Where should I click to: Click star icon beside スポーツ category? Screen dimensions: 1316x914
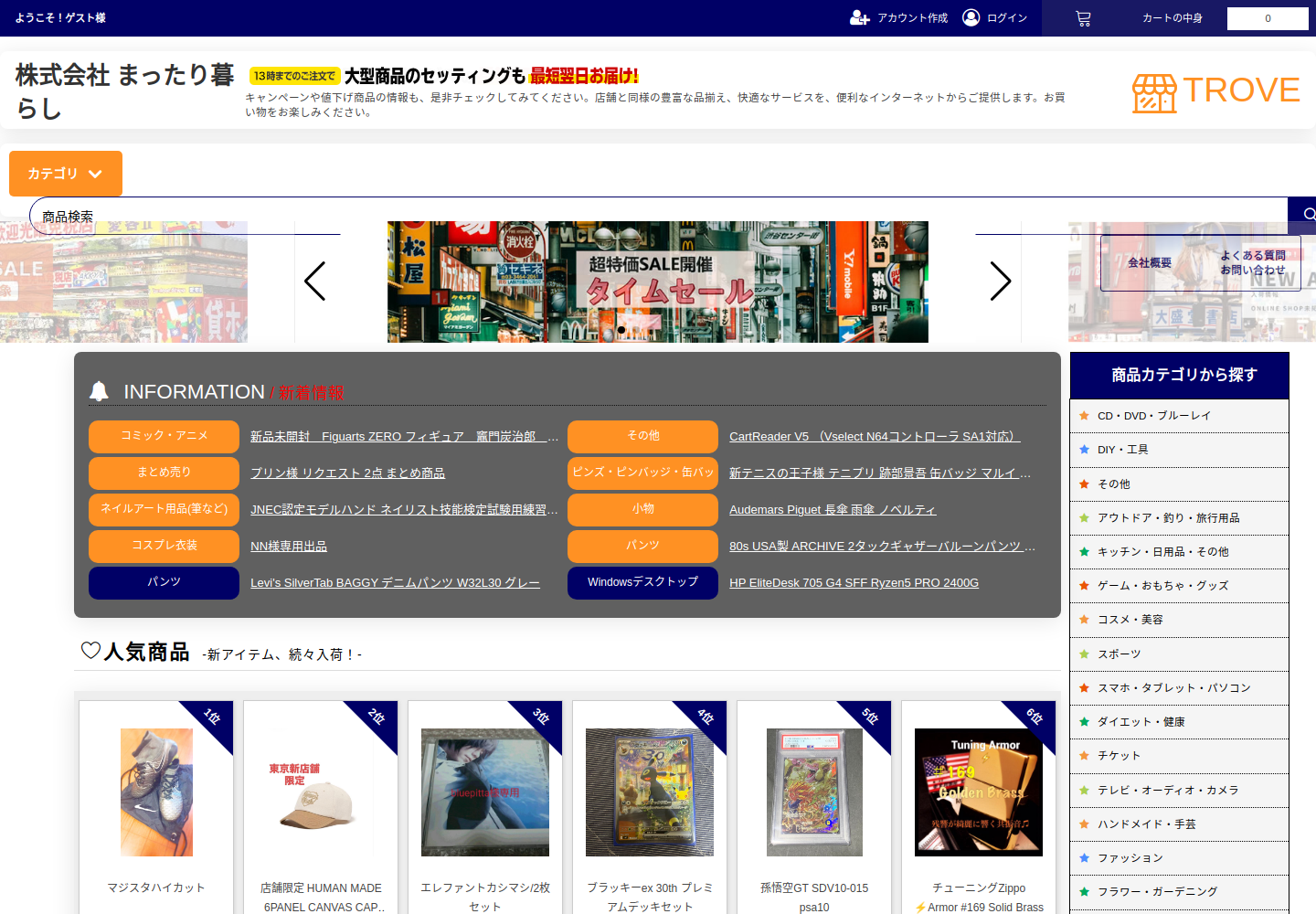click(x=1084, y=654)
